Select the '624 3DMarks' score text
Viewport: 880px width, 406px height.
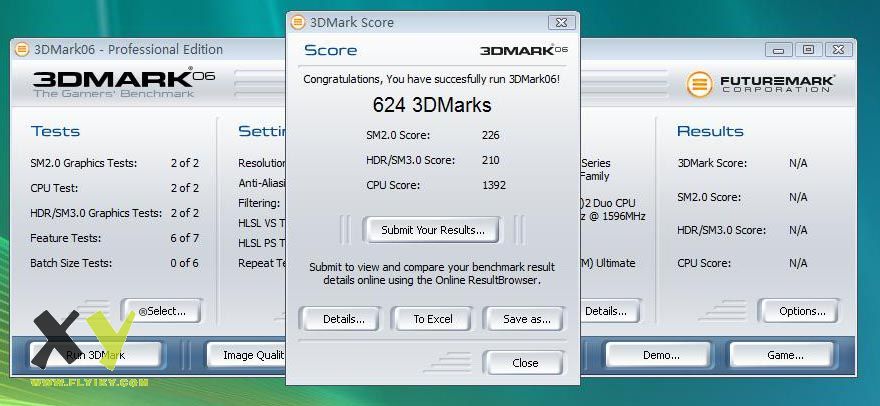click(x=432, y=105)
